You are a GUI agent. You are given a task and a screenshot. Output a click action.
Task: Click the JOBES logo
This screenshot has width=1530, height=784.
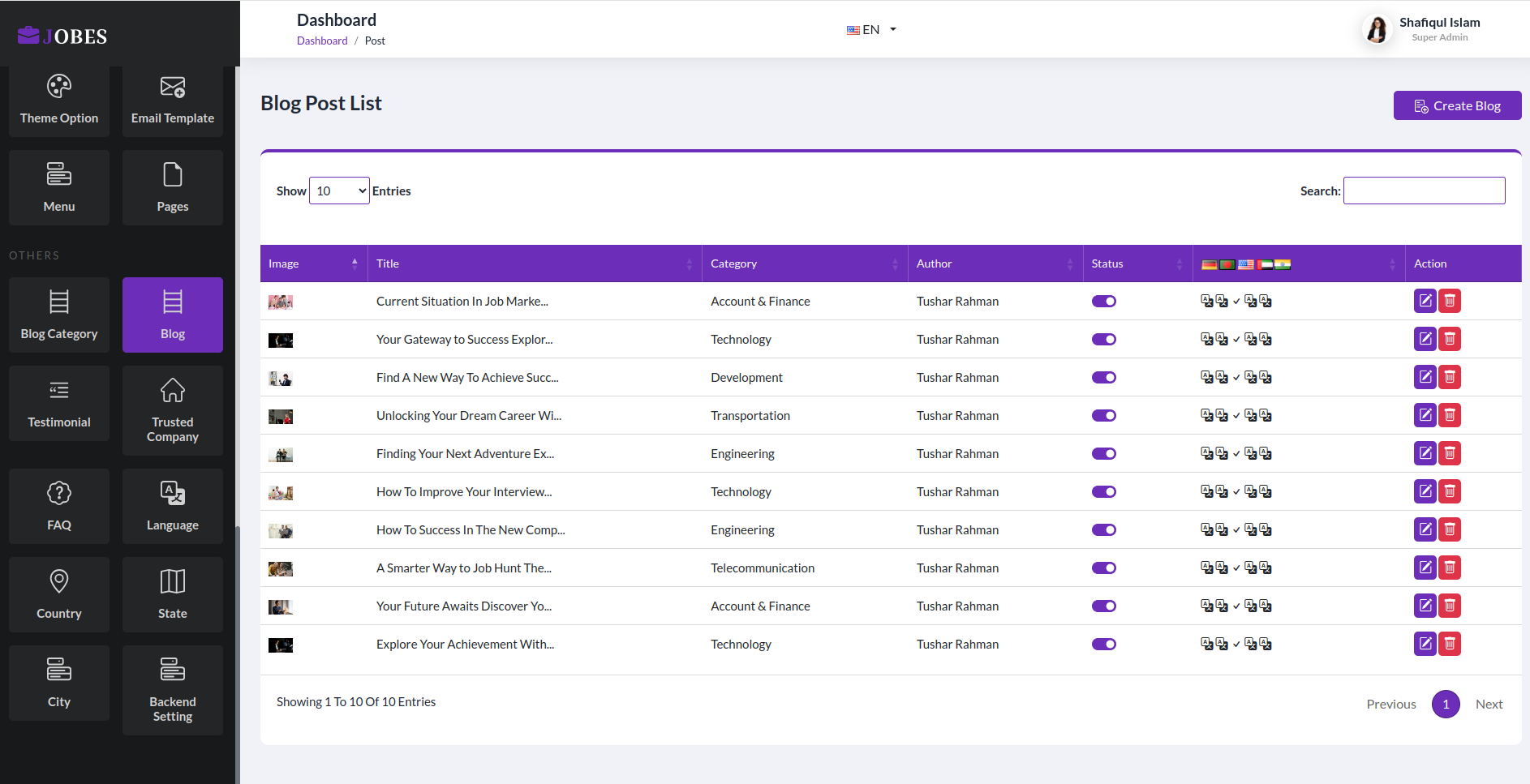62,36
